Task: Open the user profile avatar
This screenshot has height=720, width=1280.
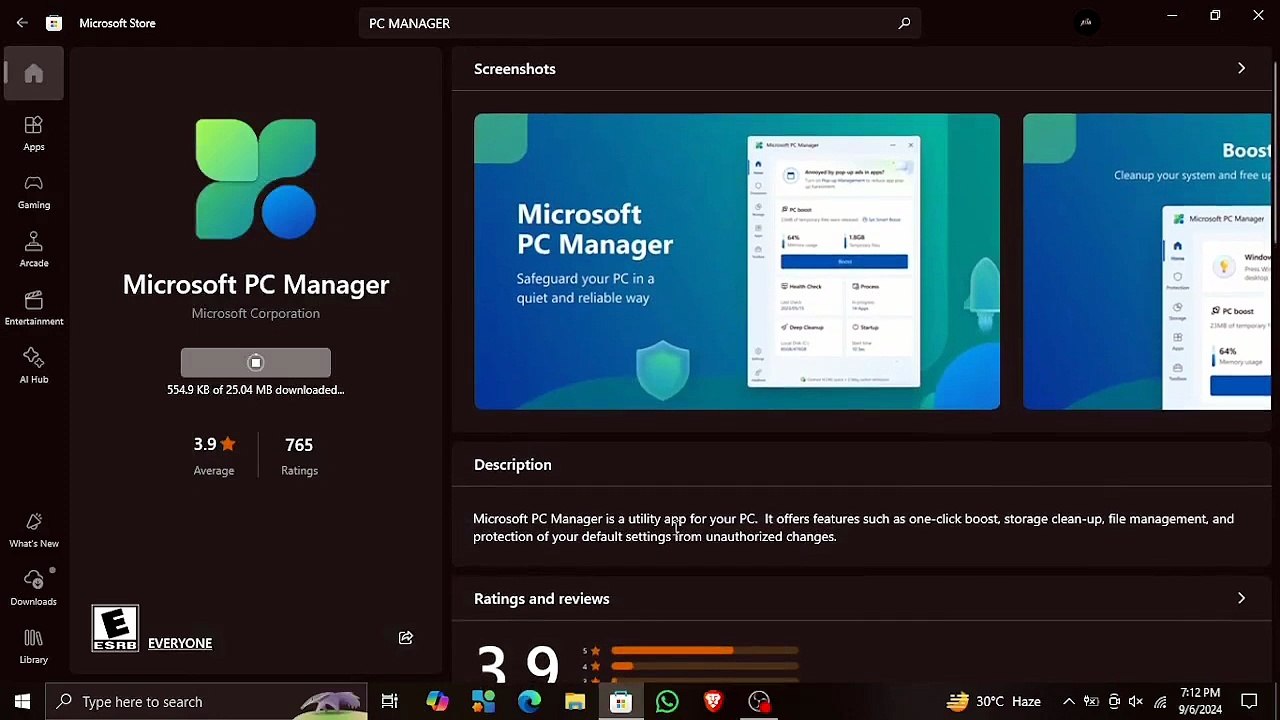Action: pyautogui.click(x=1086, y=22)
